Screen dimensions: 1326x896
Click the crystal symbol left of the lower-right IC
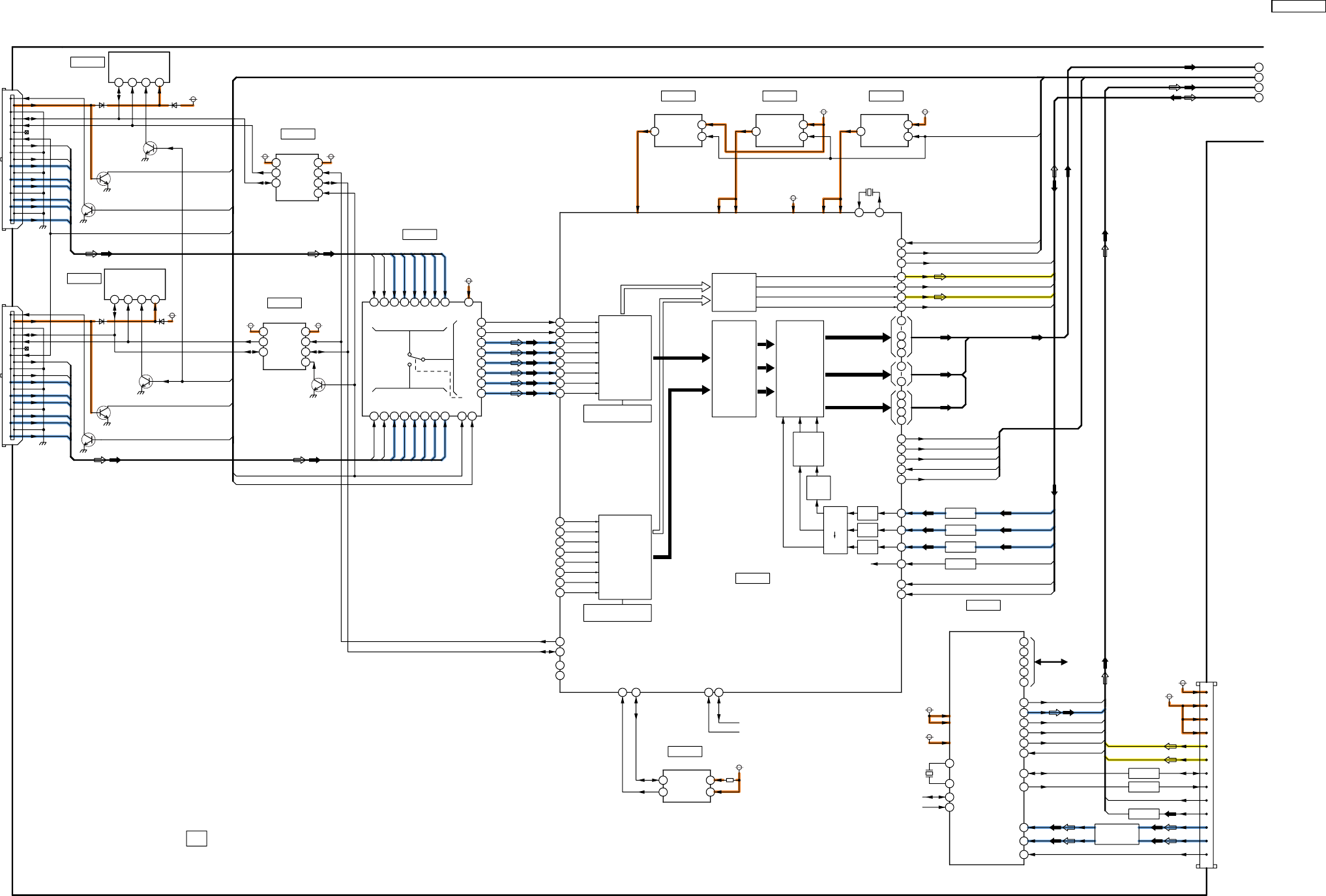pyautogui.click(x=930, y=773)
